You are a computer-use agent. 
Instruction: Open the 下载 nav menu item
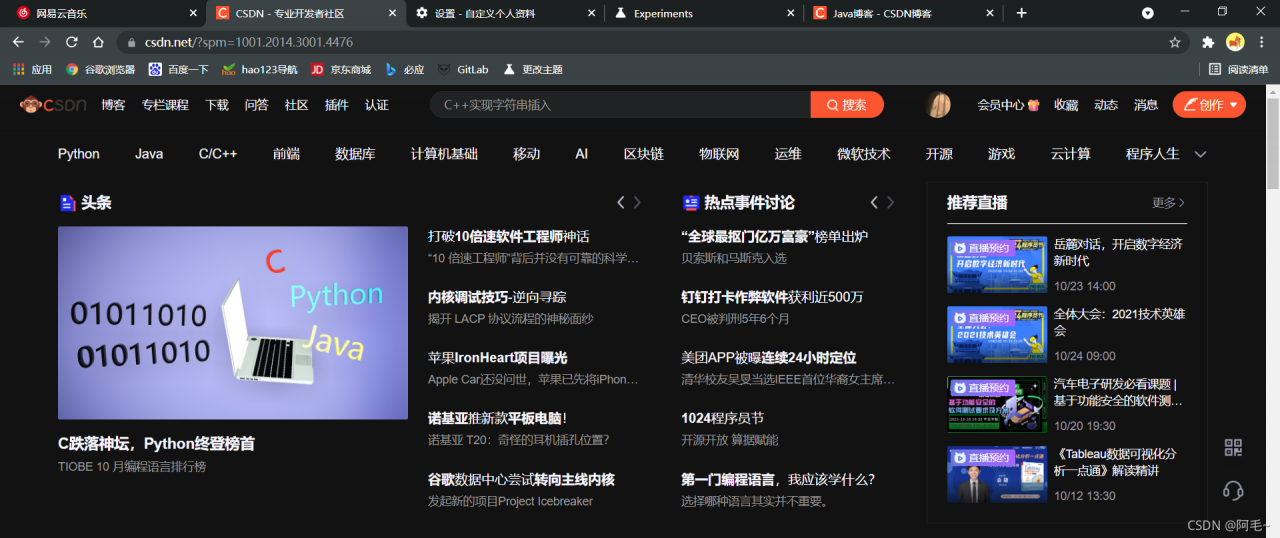coord(217,104)
